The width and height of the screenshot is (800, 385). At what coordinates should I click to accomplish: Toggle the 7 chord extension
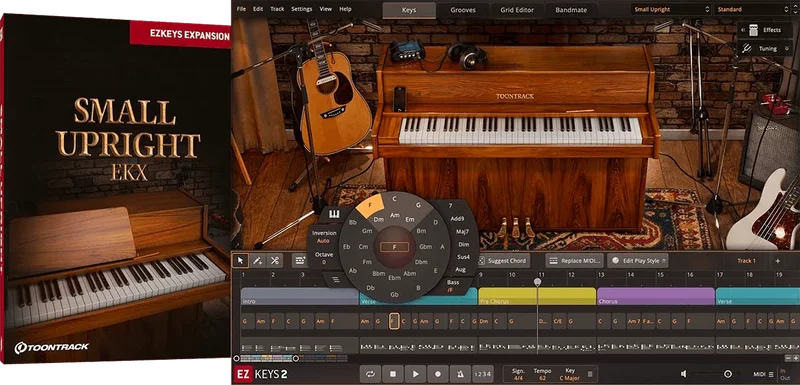point(450,206)
